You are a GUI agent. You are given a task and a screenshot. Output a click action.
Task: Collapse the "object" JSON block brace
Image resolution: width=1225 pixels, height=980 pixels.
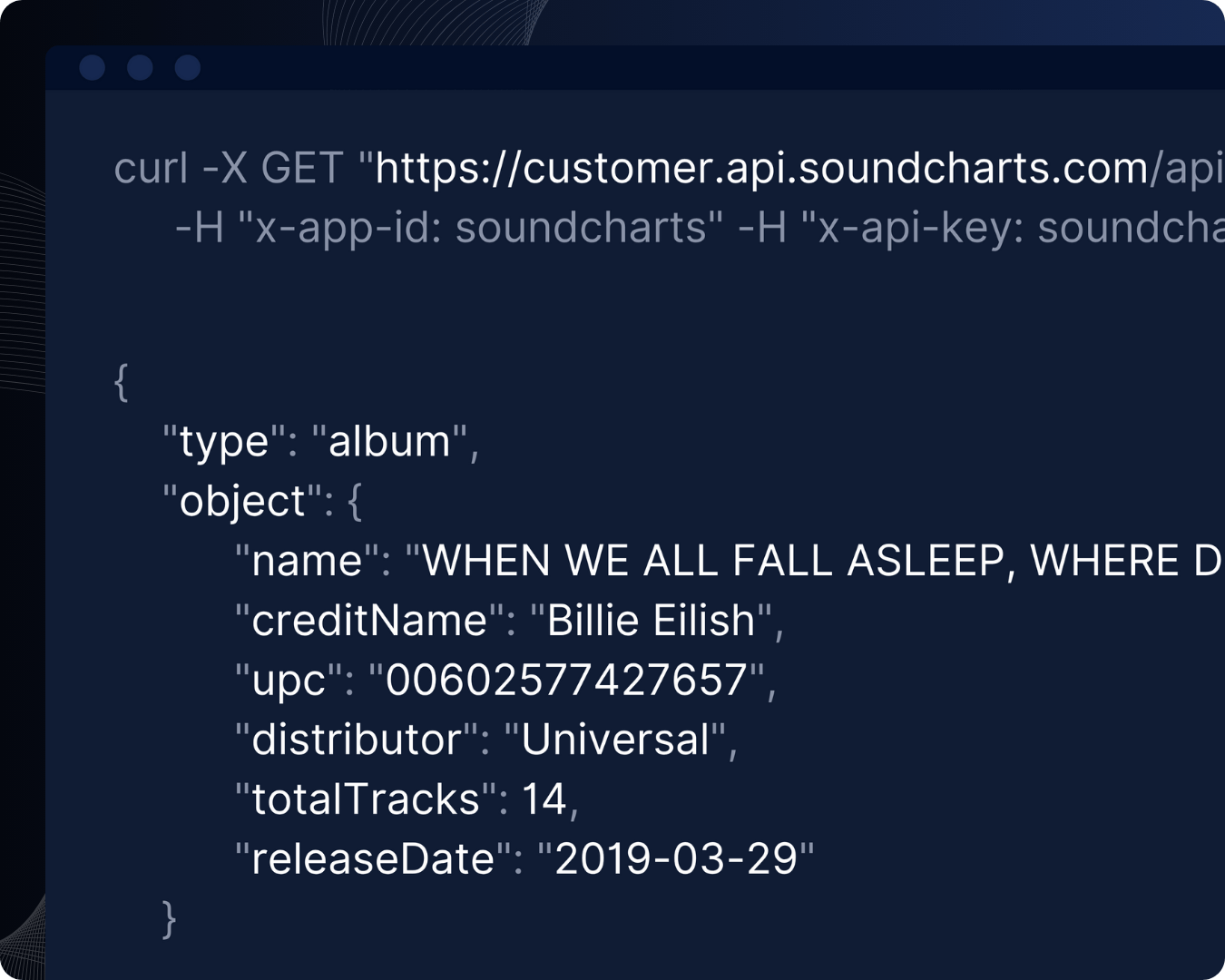355,502
